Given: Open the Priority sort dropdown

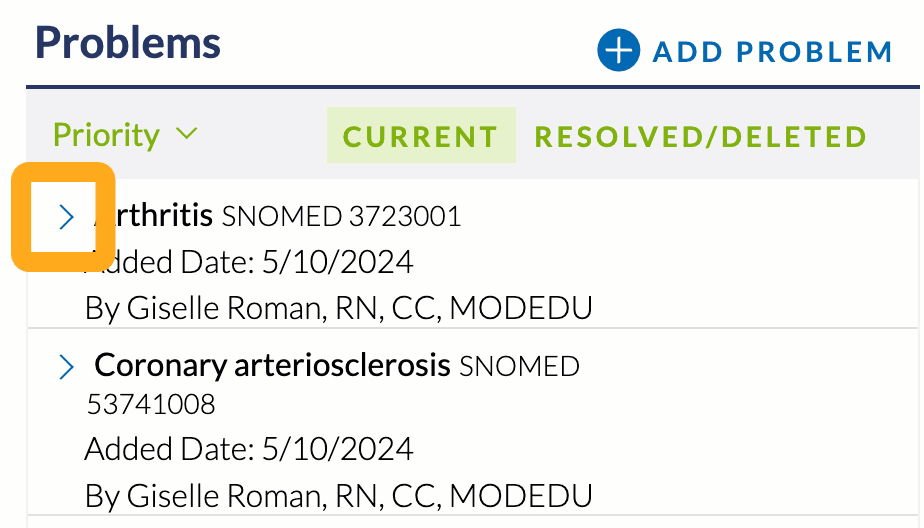Looking at the screenshot, I should [126, 135].
